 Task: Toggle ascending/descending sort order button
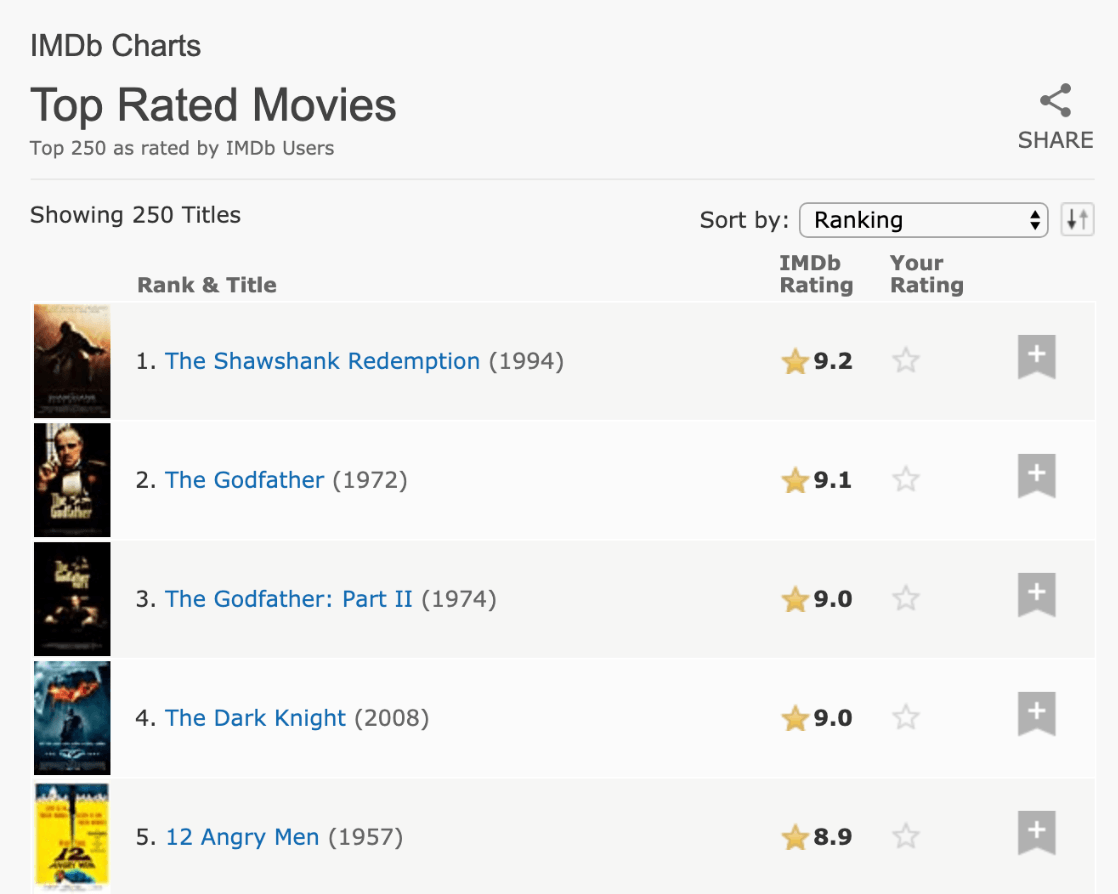point(1077,220)
